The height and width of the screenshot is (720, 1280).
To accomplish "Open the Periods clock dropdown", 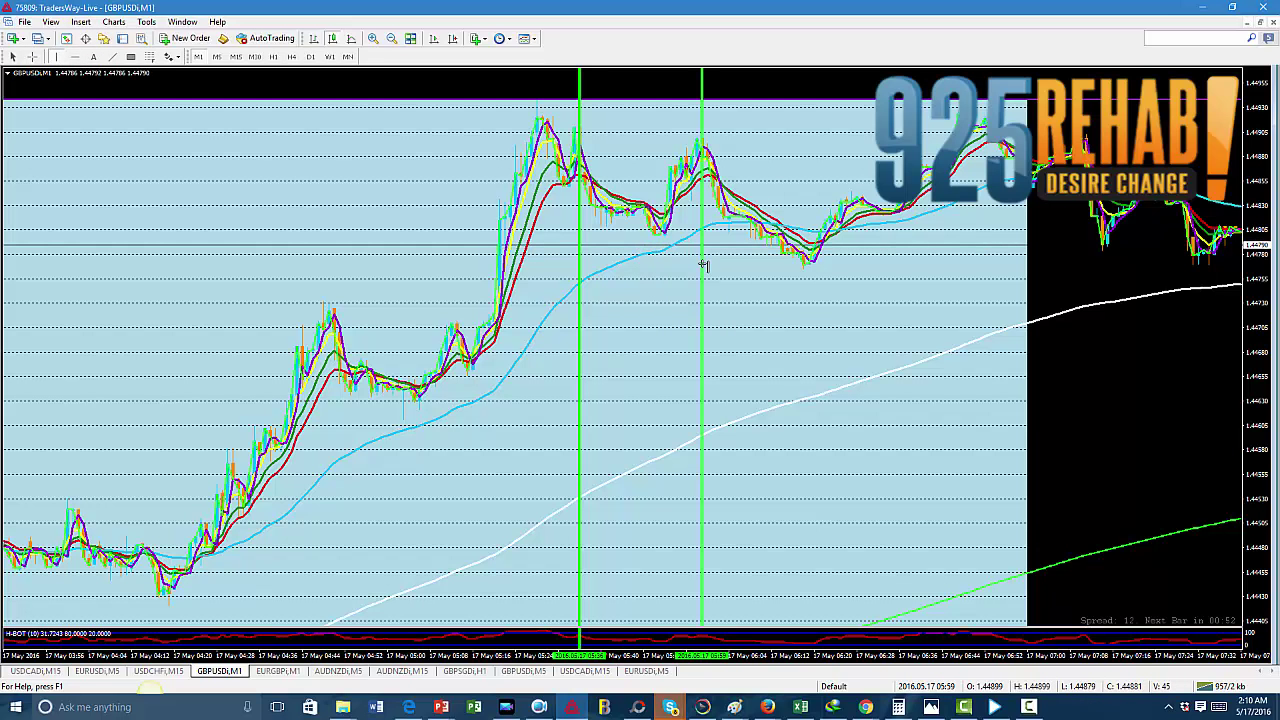I will pos(502,39).
